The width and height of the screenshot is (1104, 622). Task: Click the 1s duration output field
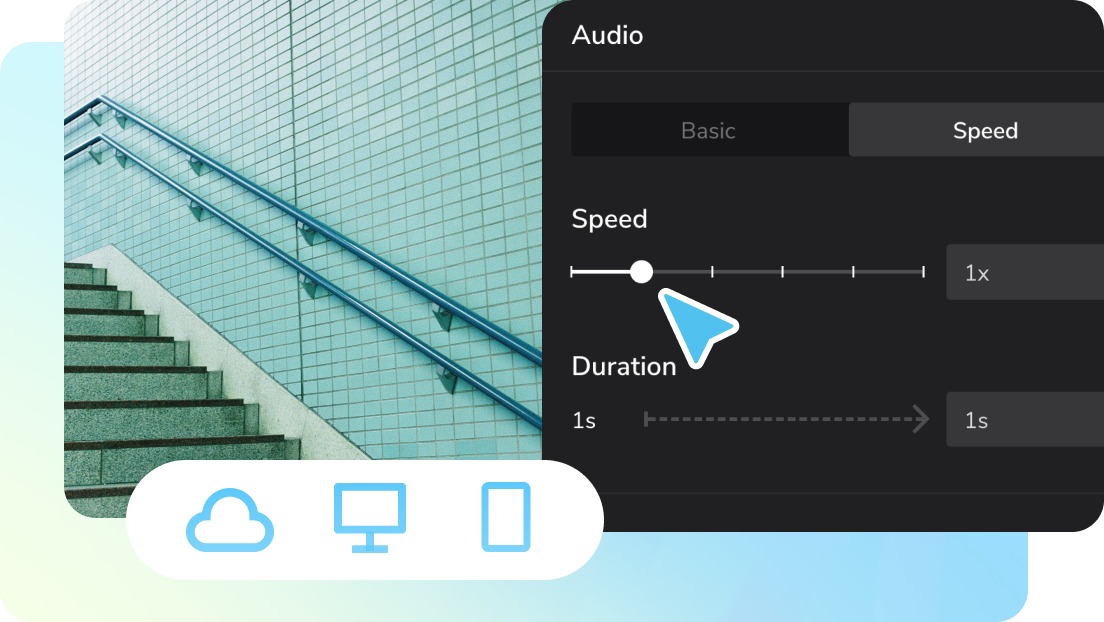click(x=1025, y=420)
